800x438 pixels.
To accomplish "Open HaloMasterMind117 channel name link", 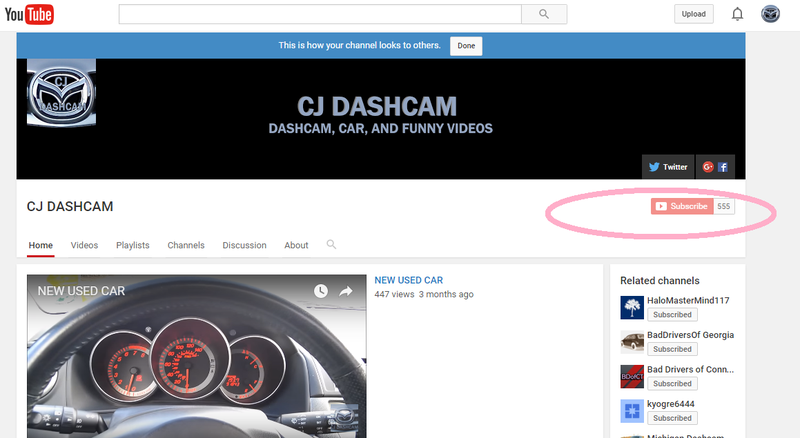I will (x=688, y=301).
